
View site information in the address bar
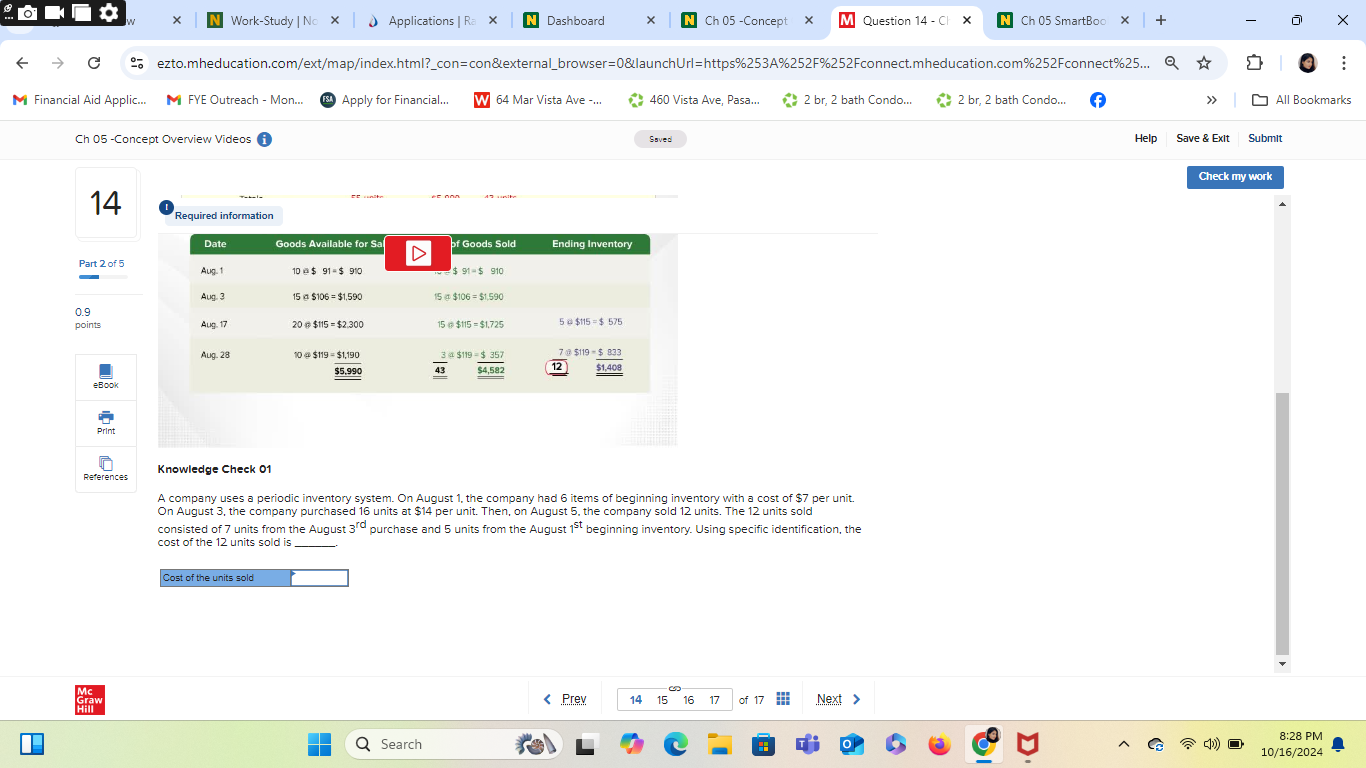(138, 63)
